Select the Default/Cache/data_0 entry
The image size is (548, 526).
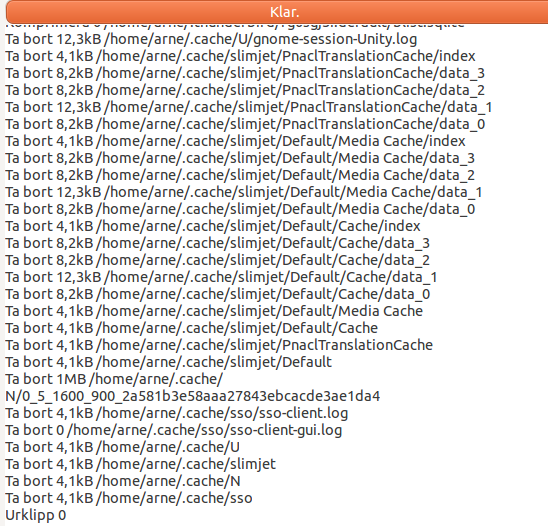(217, 294)
